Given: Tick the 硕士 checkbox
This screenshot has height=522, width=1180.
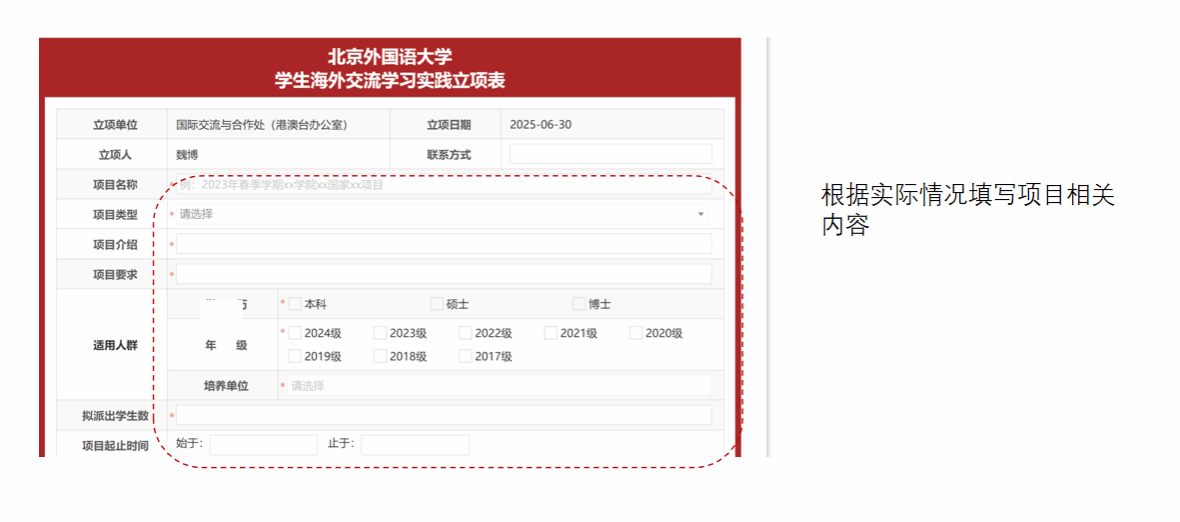Looking at the screenshot, I should coord(436,304).
